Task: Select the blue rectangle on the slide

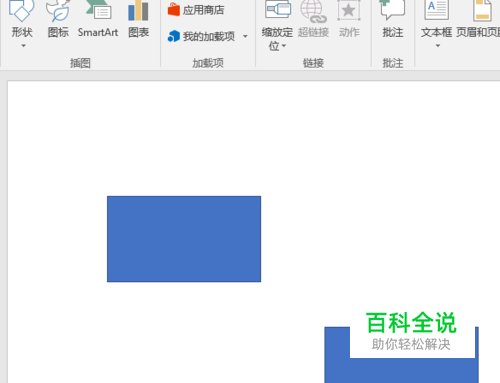Action: (184, 239)
